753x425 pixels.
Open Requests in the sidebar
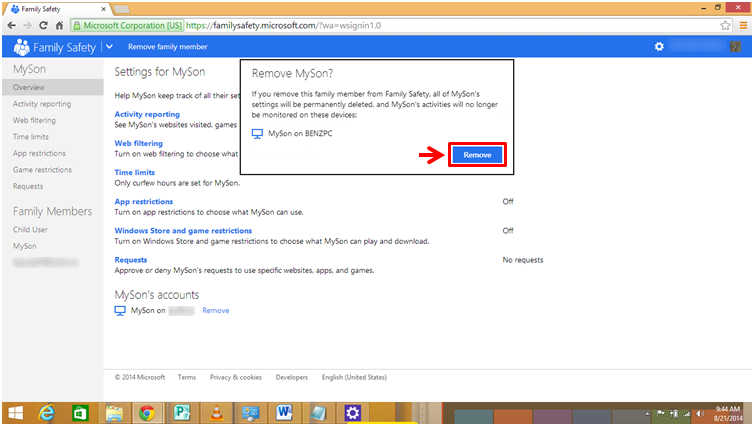(x=28, y=186)
